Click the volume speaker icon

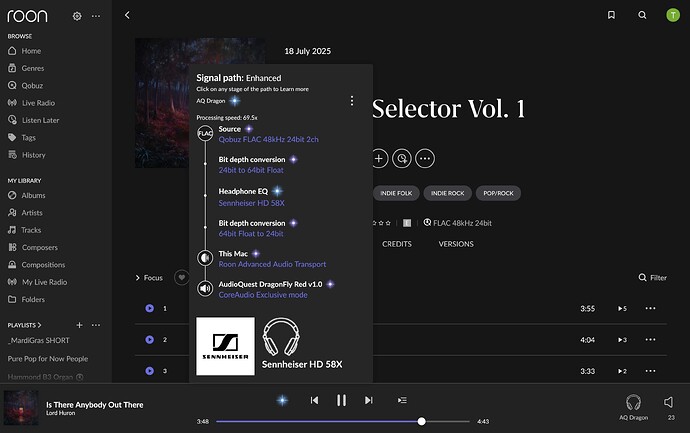(669, 401)
